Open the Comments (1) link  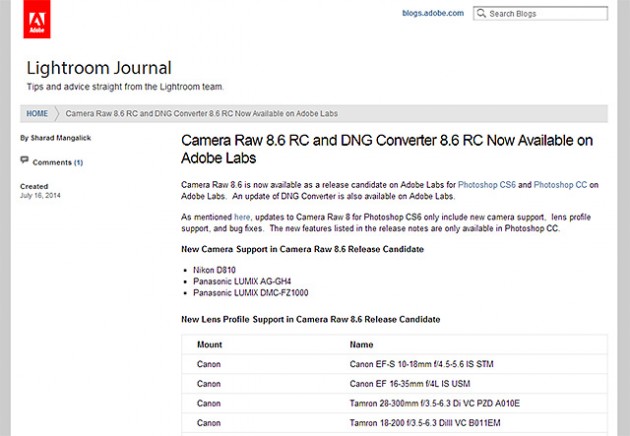click(58, 162)
